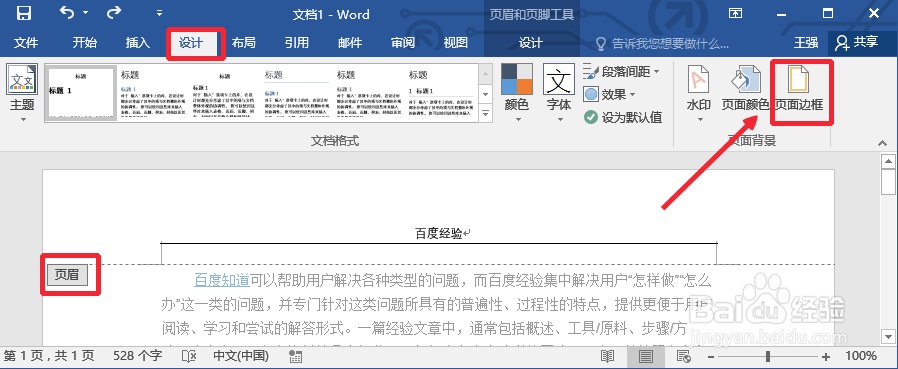Switch to the 开始 tab
This screenshot has height=369, width=898.
(84, 43)
